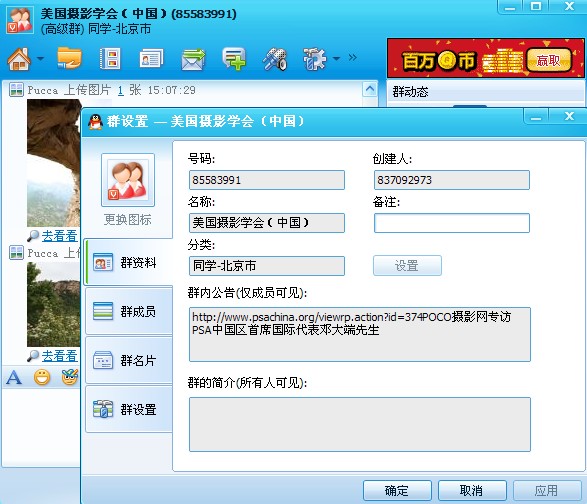Click the 设置 category button
The image size is (587, 504).
click(x=407, y=265)
